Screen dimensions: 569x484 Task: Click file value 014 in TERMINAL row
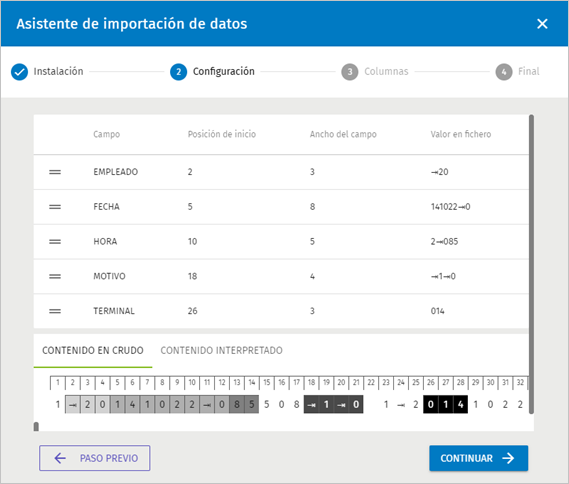[438, 311]
